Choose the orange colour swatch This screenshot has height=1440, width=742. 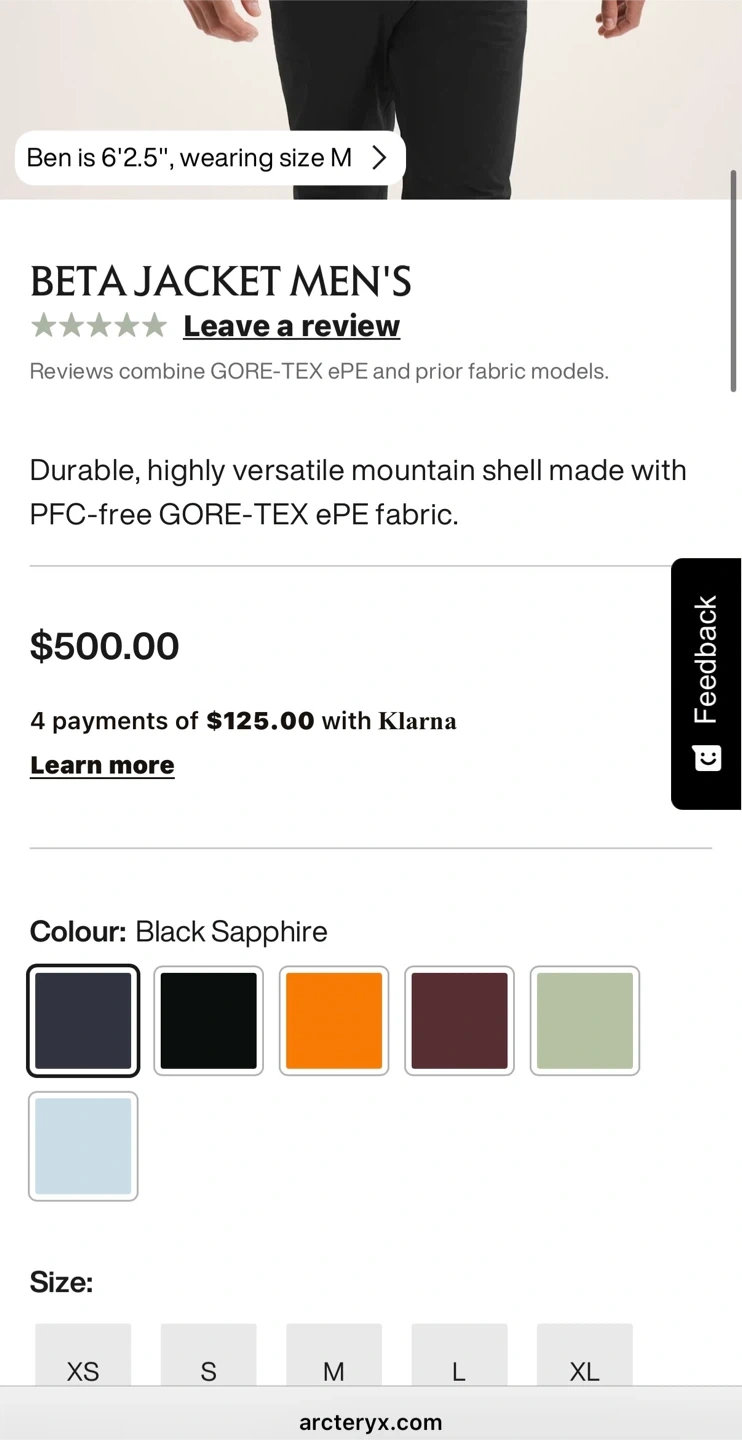(334, 1020)
